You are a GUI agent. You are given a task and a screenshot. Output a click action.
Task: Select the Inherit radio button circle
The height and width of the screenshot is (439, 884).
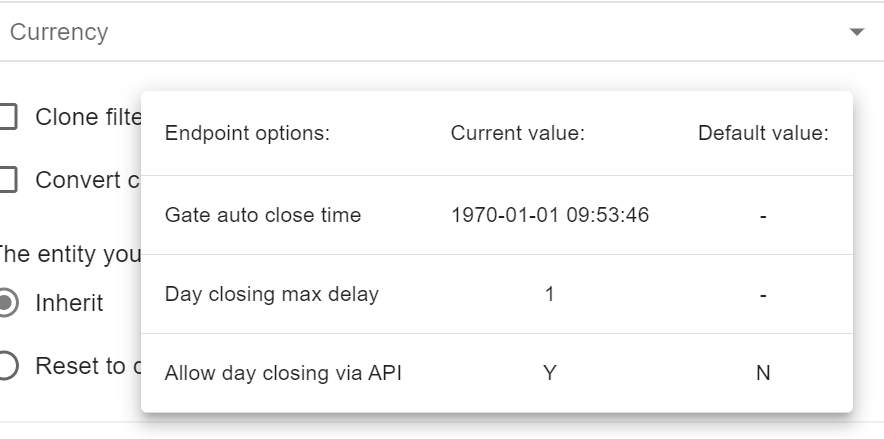pos(8,303)
